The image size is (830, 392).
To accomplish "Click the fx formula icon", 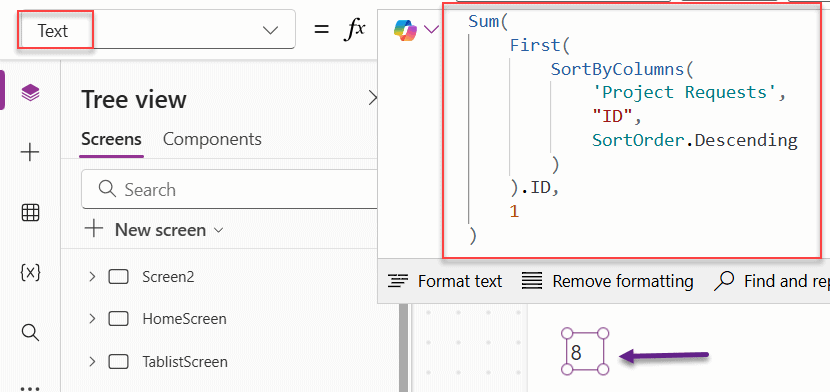I will (354, 30).
